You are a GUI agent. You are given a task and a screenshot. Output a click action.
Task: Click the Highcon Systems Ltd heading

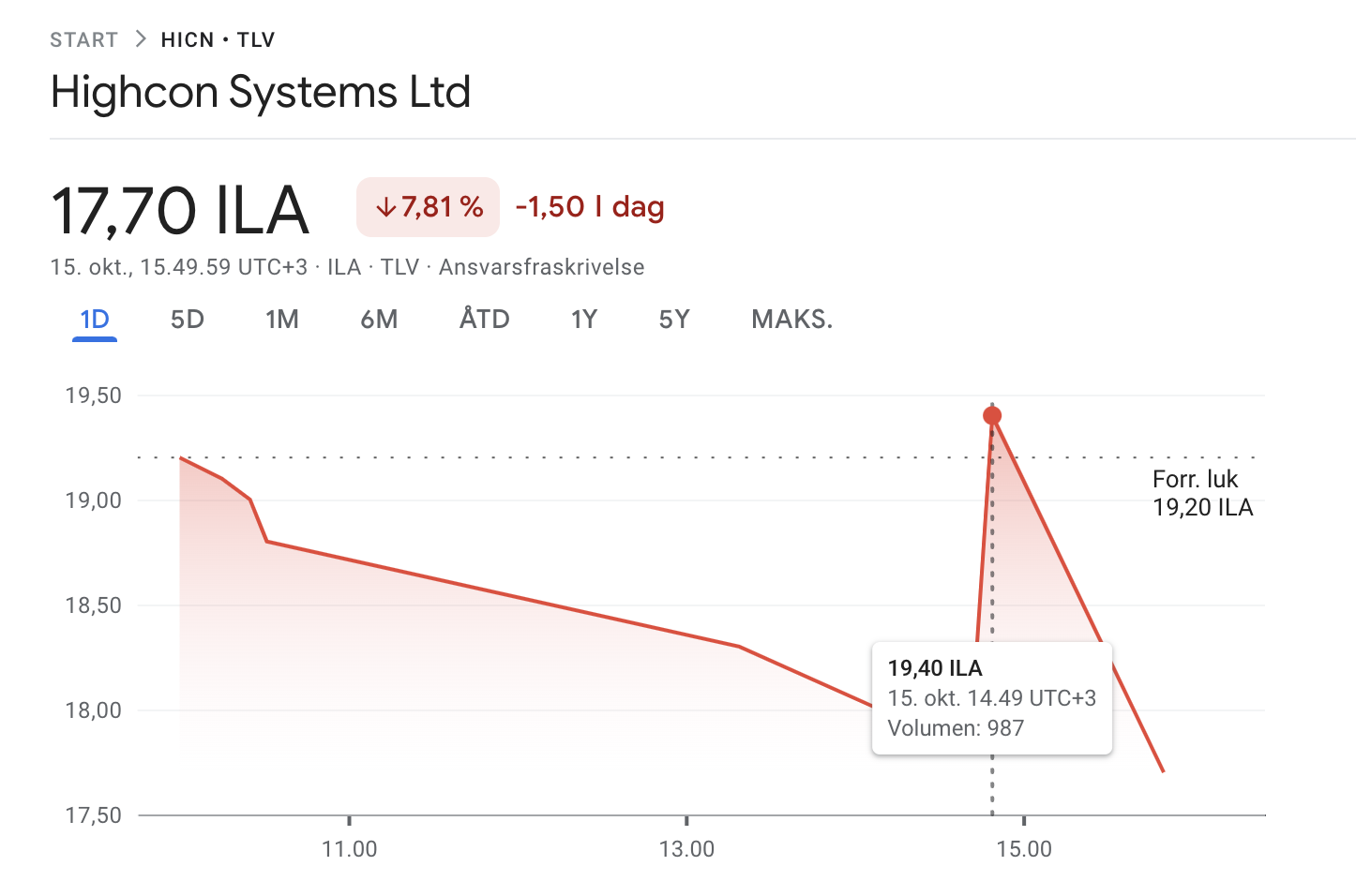(x=261, y=92)
